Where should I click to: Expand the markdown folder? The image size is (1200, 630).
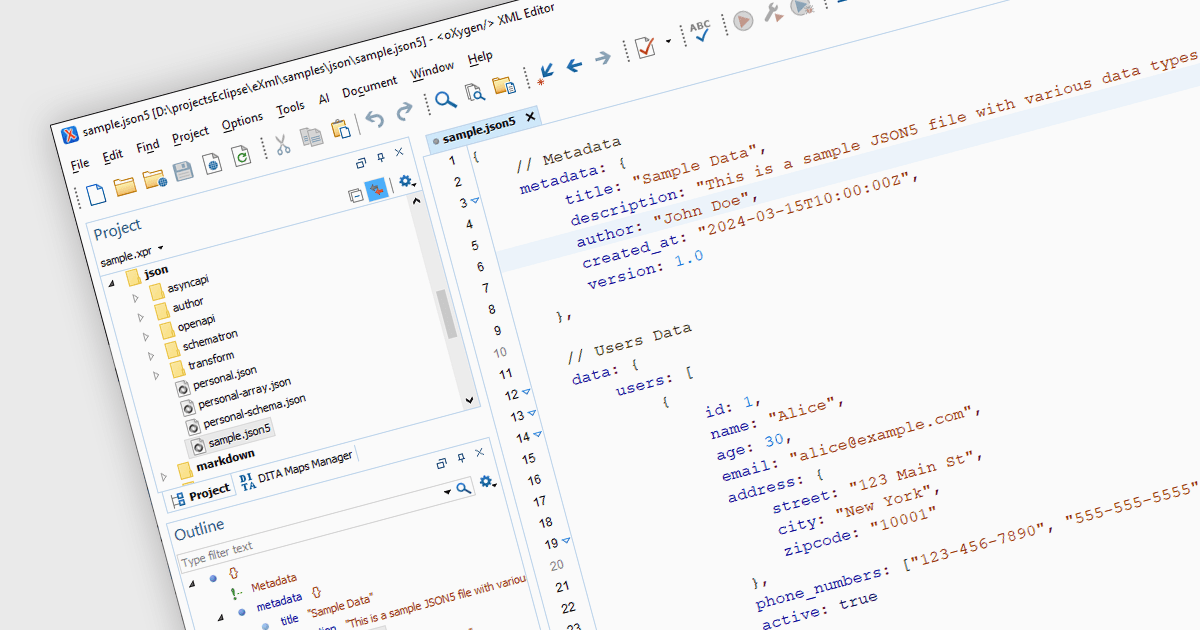(161, 475)
